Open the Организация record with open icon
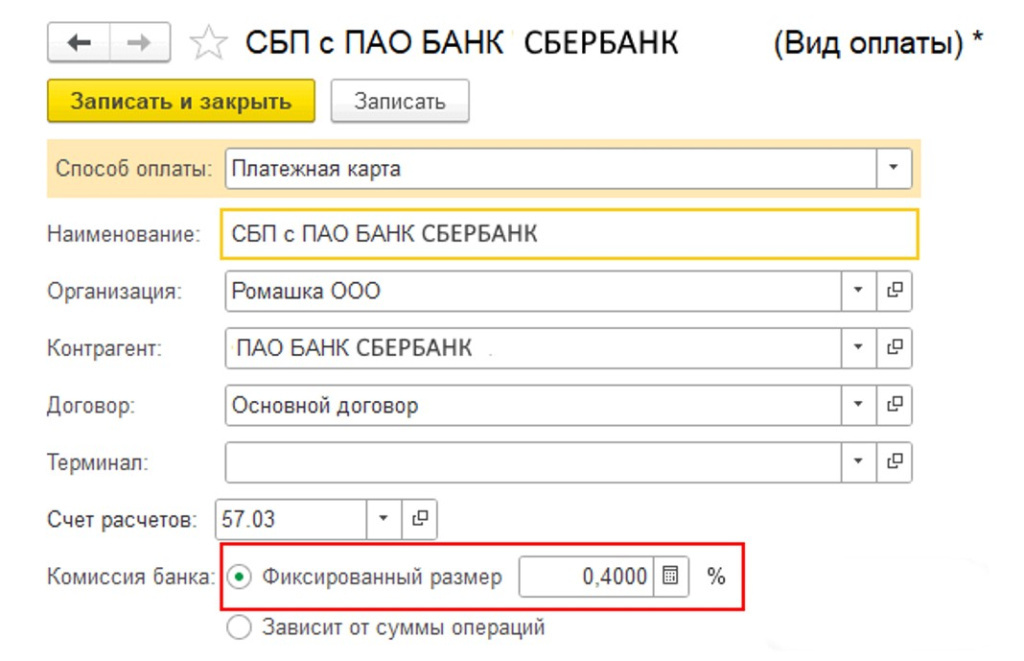 tap(895, 291)
